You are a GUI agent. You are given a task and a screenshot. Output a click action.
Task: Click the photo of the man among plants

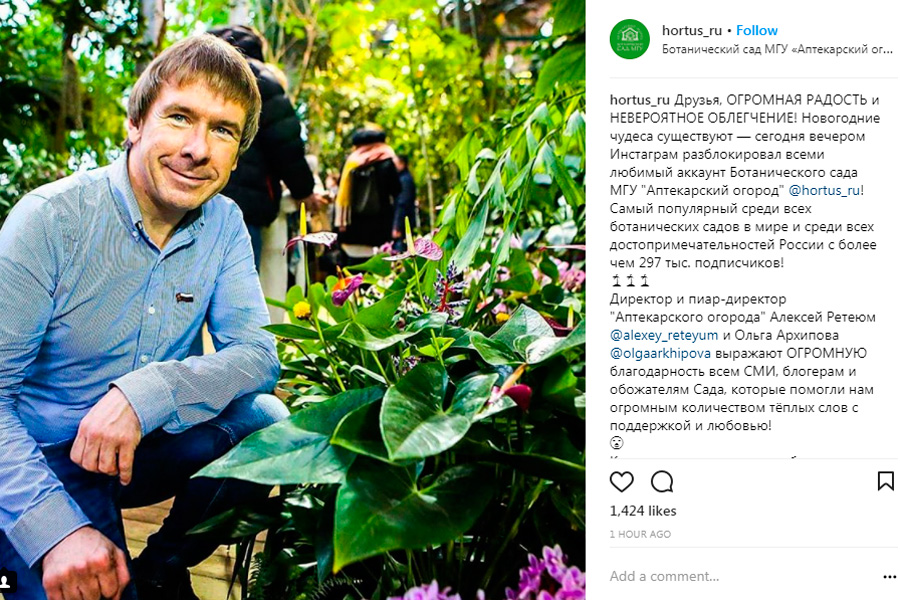pos(300,300)
